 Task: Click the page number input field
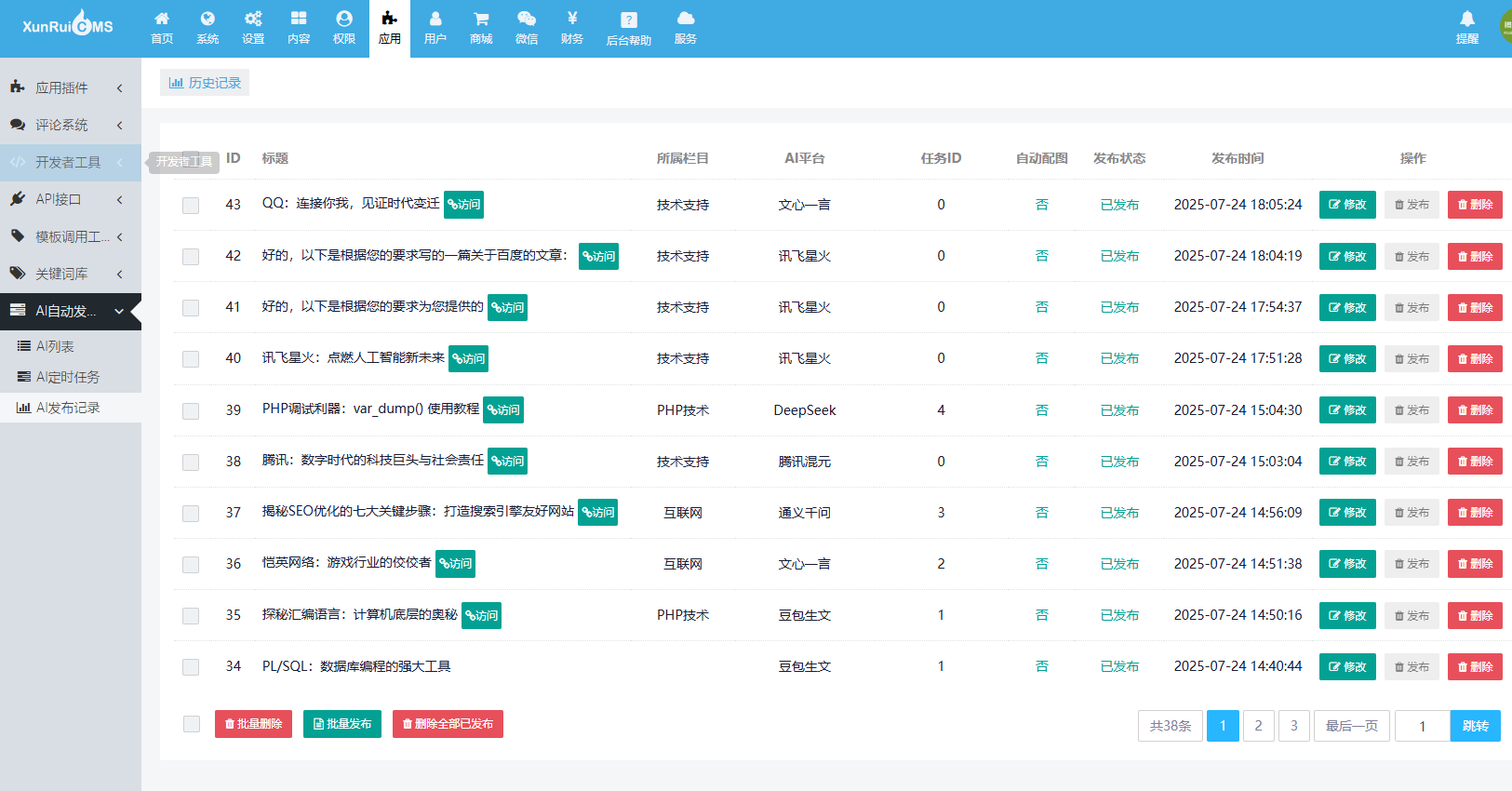tap(1422, 726)
